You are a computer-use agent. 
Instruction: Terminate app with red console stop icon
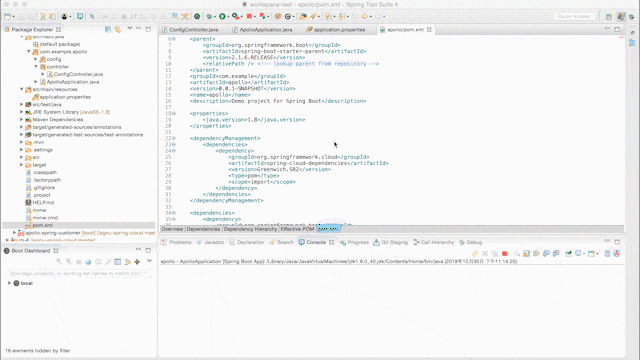click(504, 253)
